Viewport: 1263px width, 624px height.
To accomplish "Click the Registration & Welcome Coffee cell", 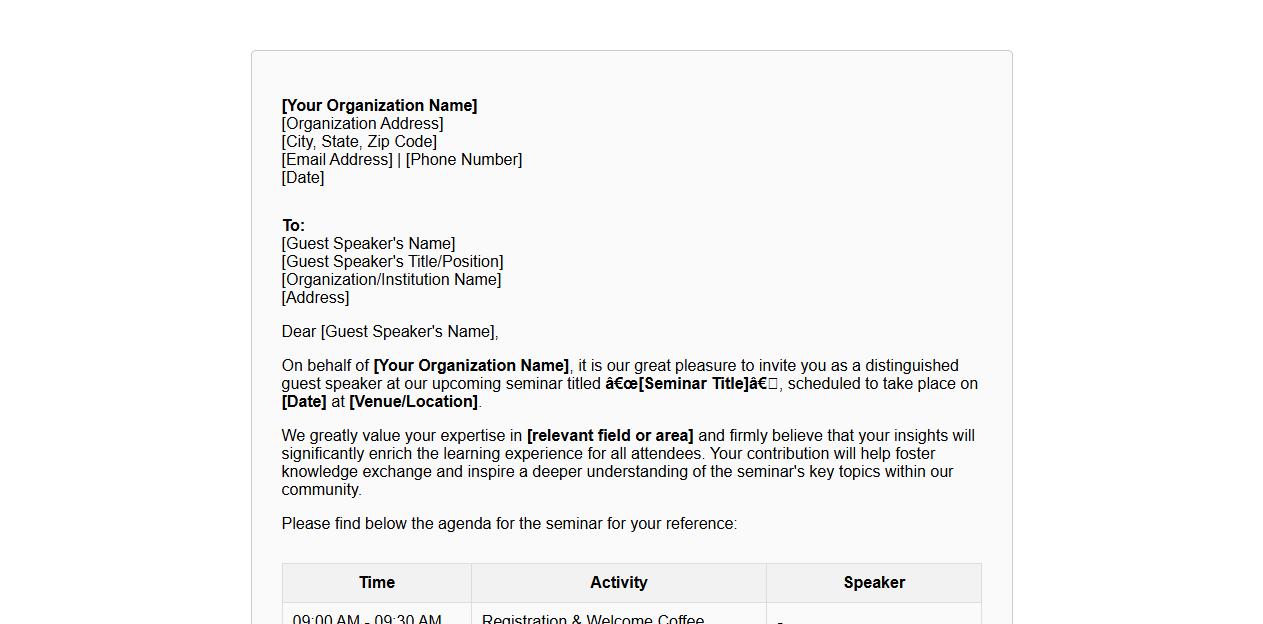I will 593,619.
